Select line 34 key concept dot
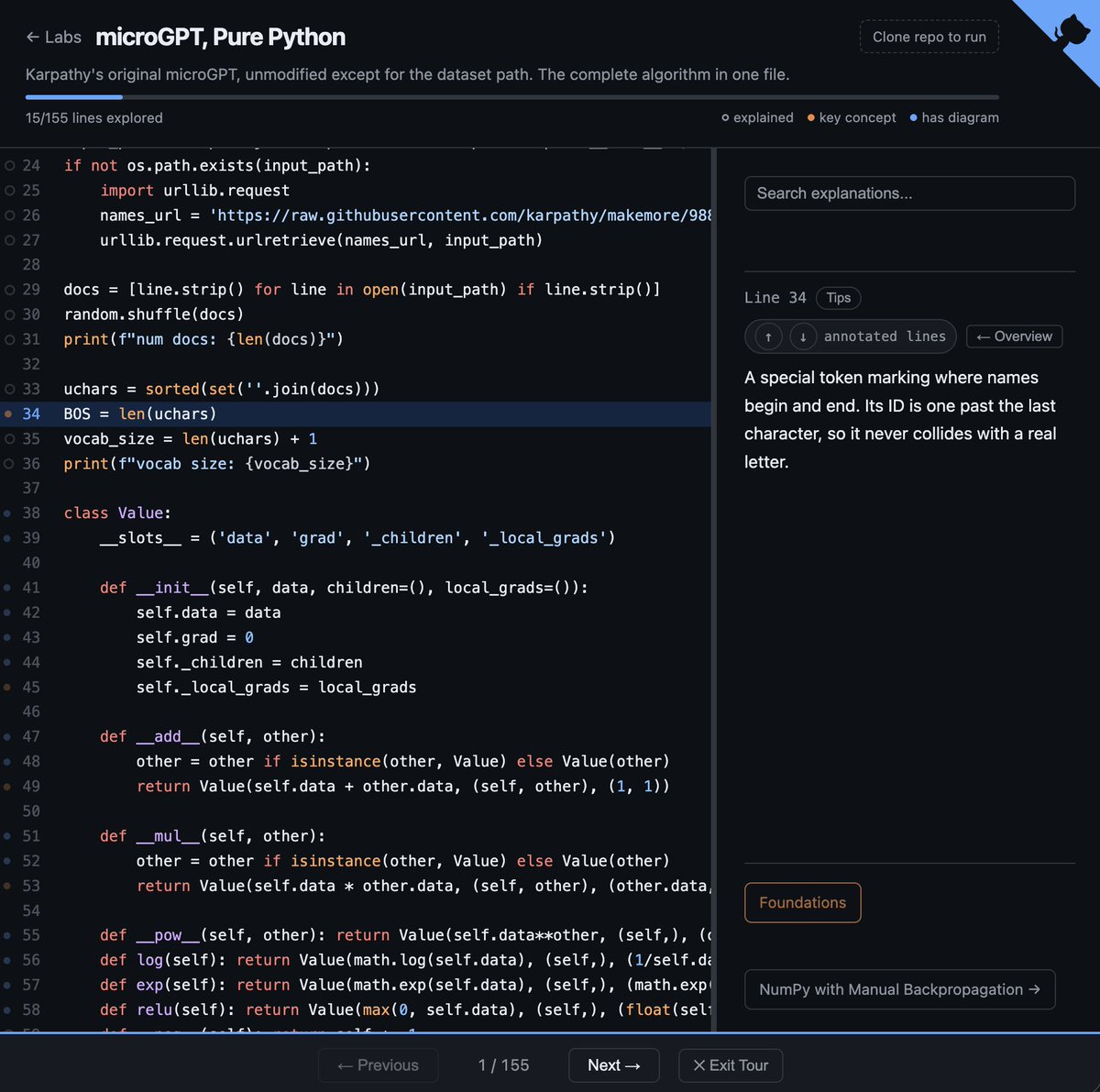The width and height of the screenshot is (1100, 1092). (8, 414)
